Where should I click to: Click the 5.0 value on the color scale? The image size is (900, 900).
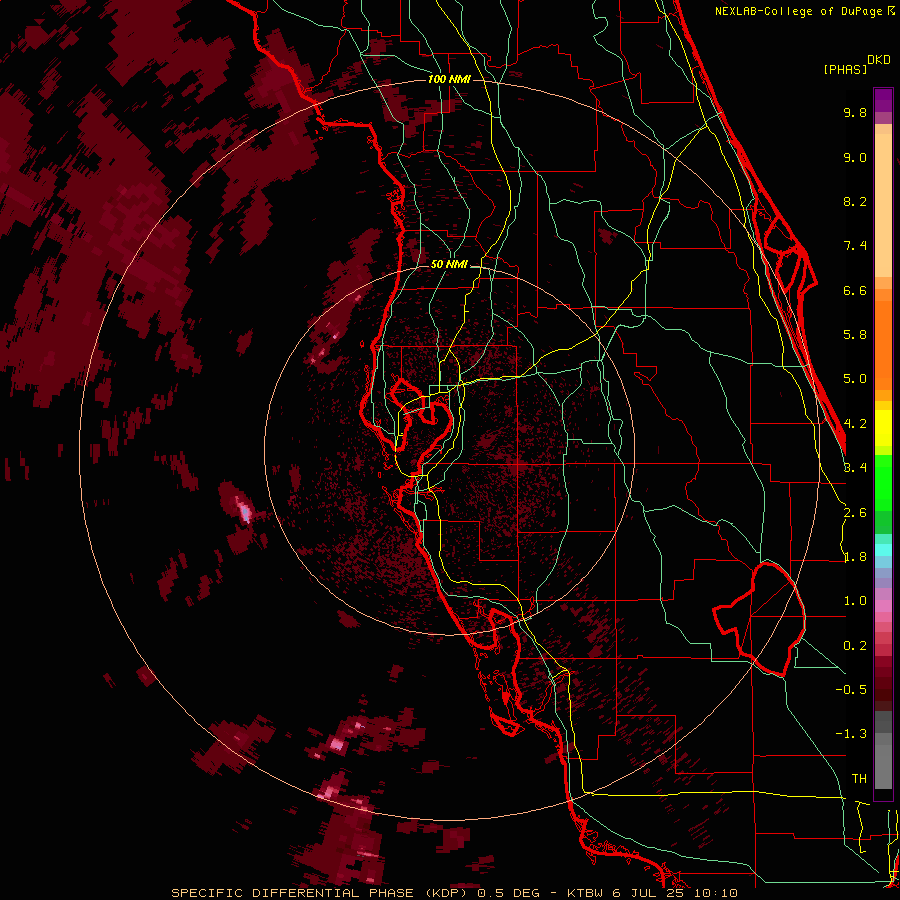coord(855,379)
